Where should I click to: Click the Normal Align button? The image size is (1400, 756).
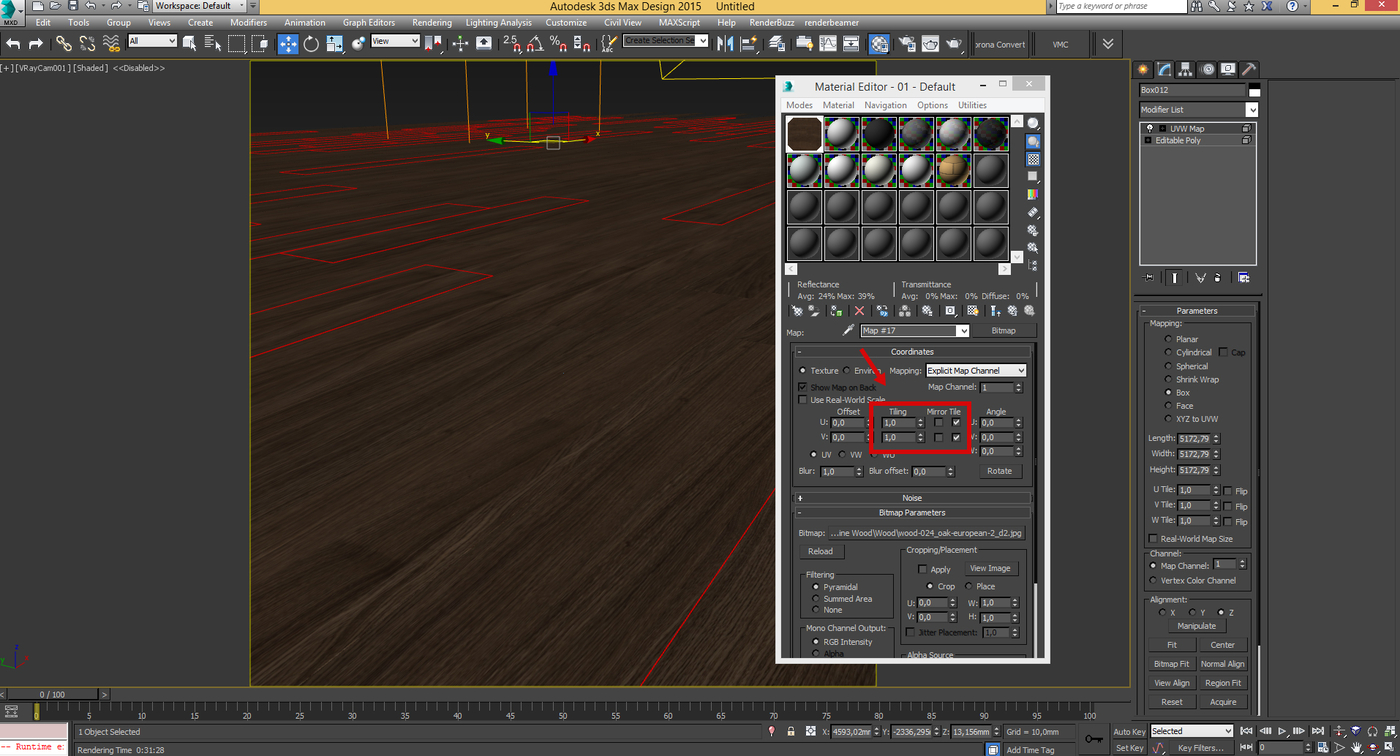[x=1223, y=664]
